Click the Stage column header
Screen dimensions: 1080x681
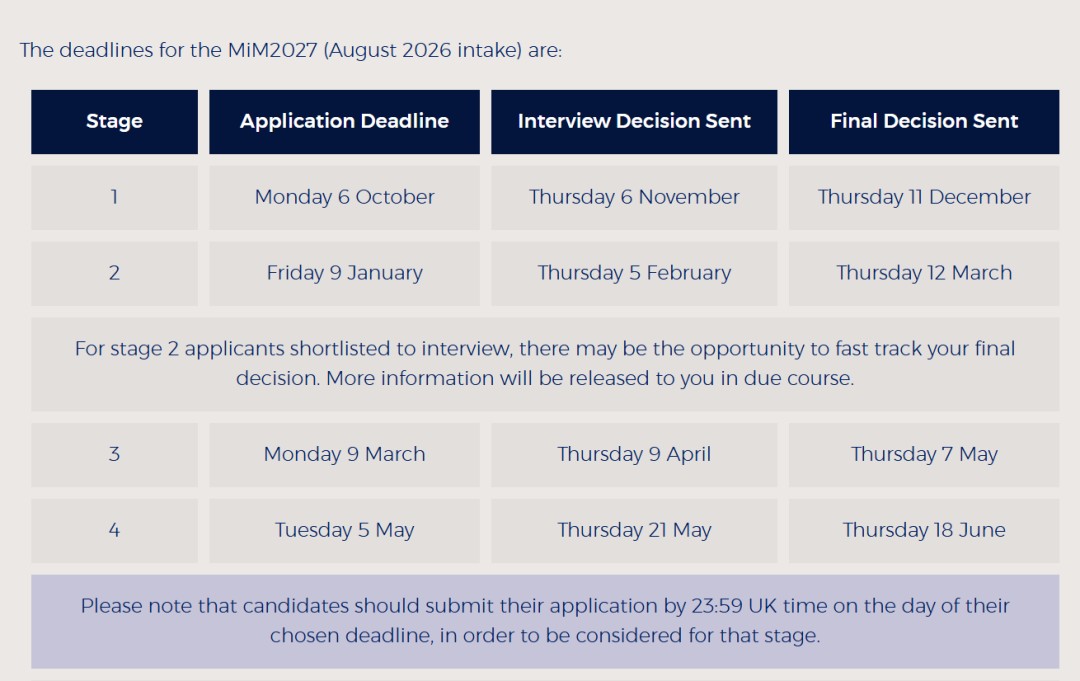click(x=114, y=121)
